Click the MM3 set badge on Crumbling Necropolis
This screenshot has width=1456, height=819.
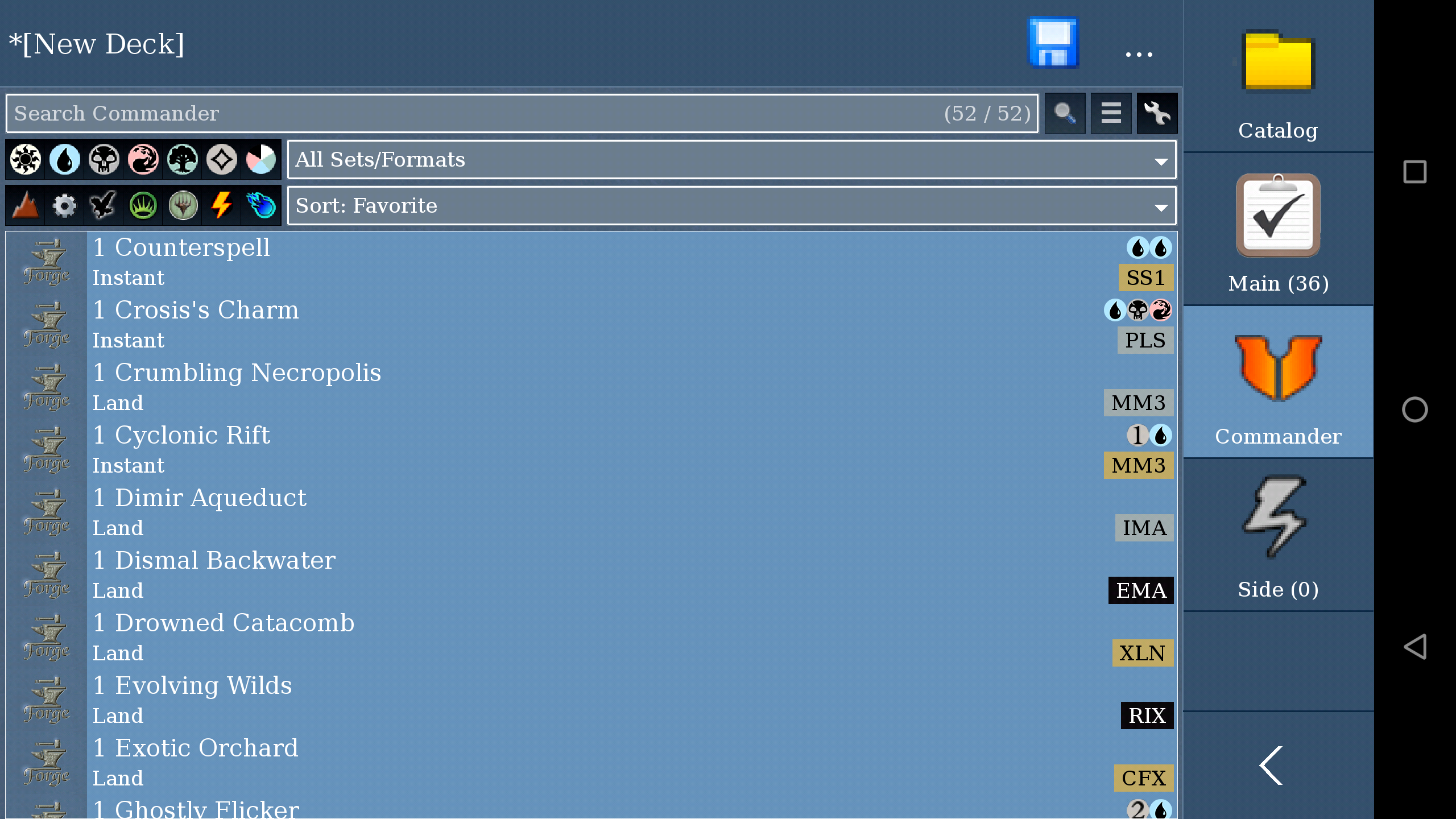[1138, 403]
